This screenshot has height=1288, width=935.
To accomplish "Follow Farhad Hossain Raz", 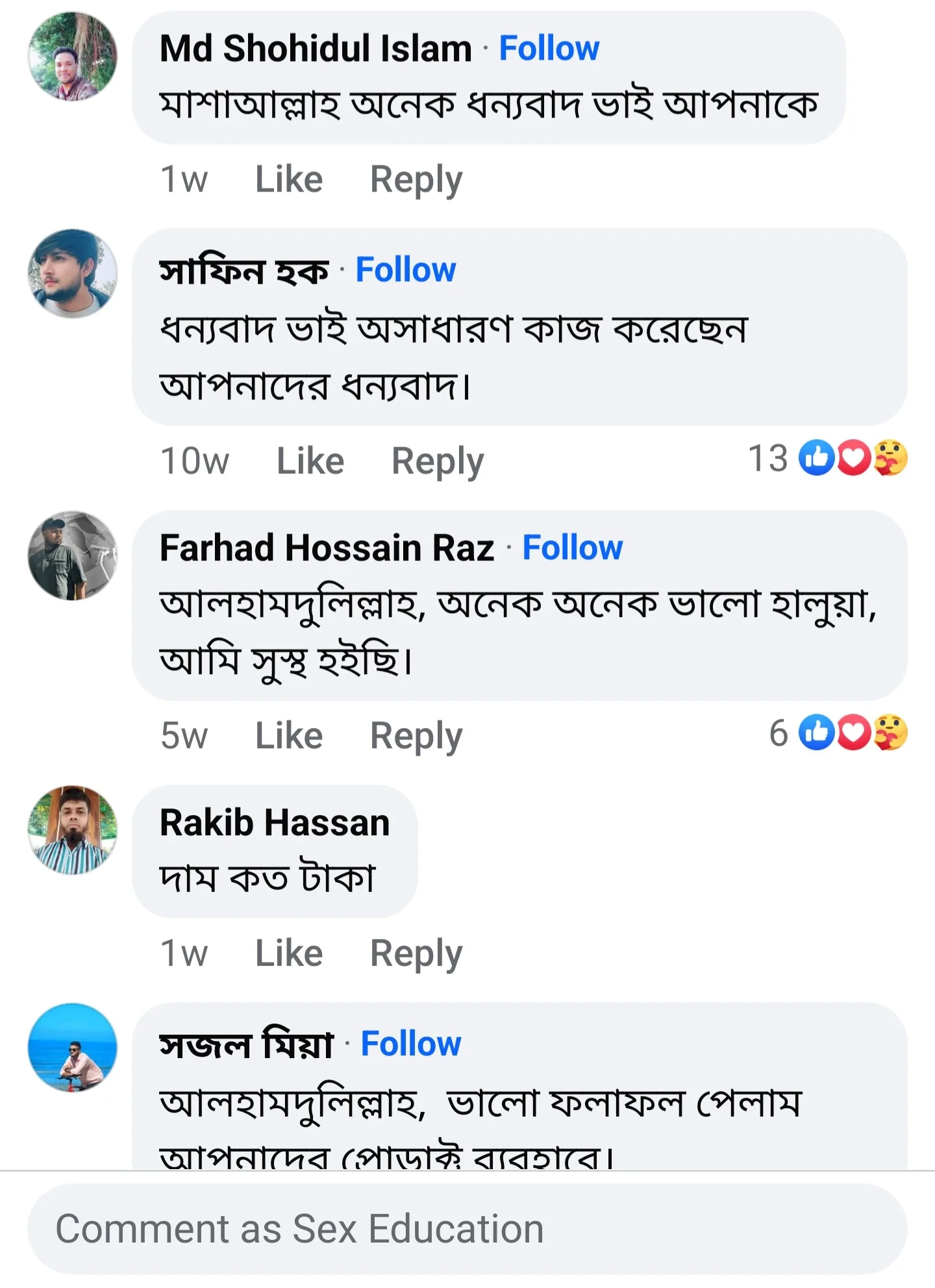I will pos(573,548).
